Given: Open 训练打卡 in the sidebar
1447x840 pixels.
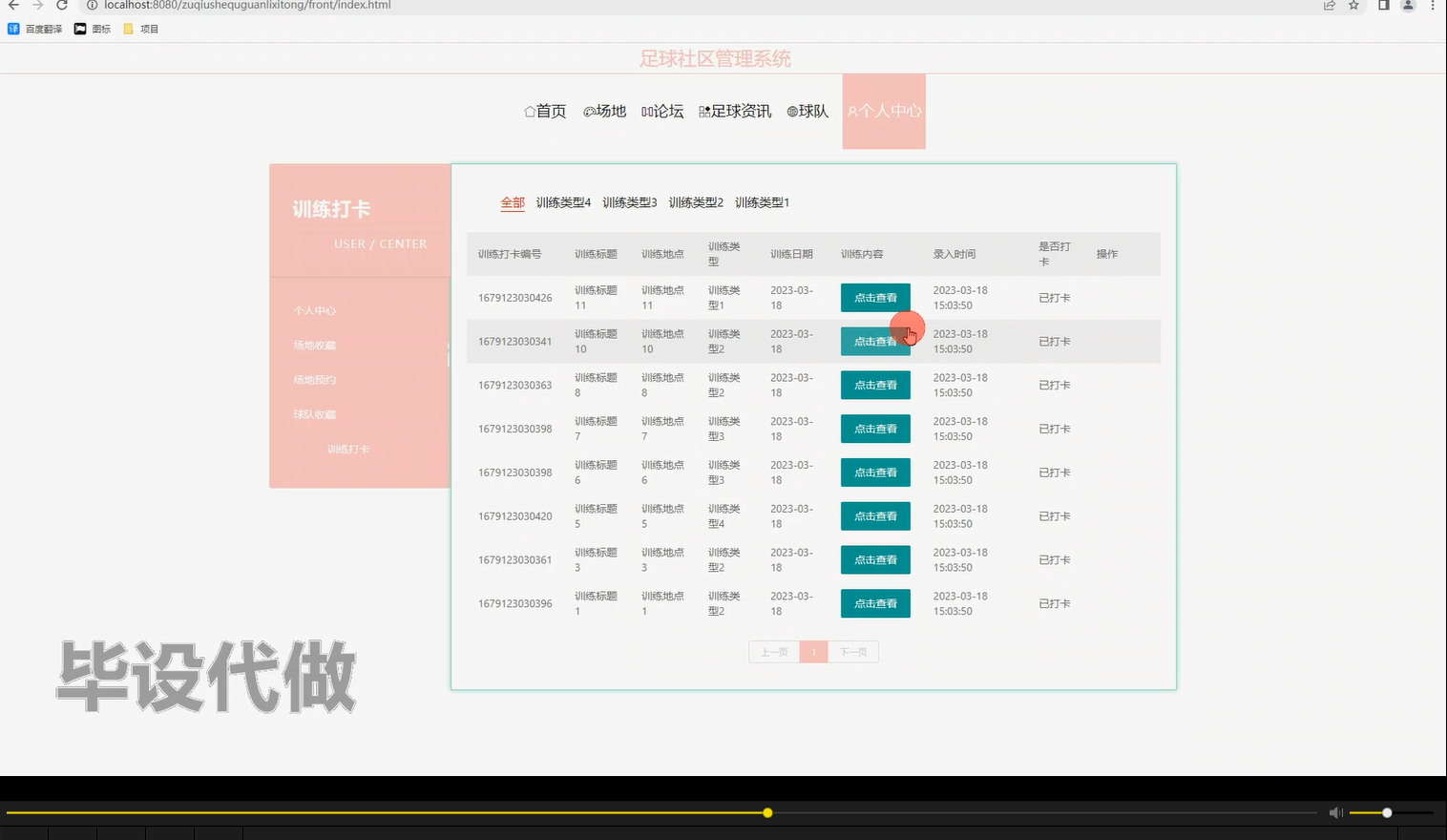Looking at the screenshot, I should [348, 449].
